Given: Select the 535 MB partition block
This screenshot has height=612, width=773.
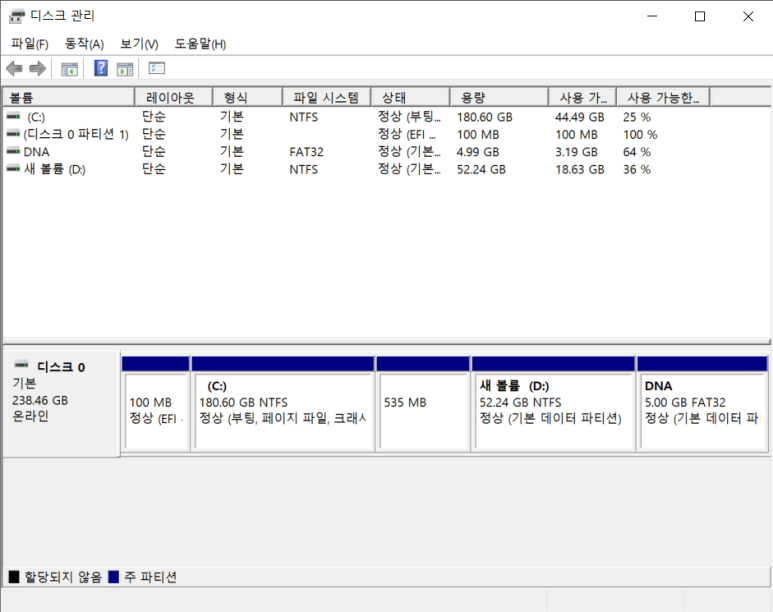Looking at the screenshot, I should (x=423, y=404).
